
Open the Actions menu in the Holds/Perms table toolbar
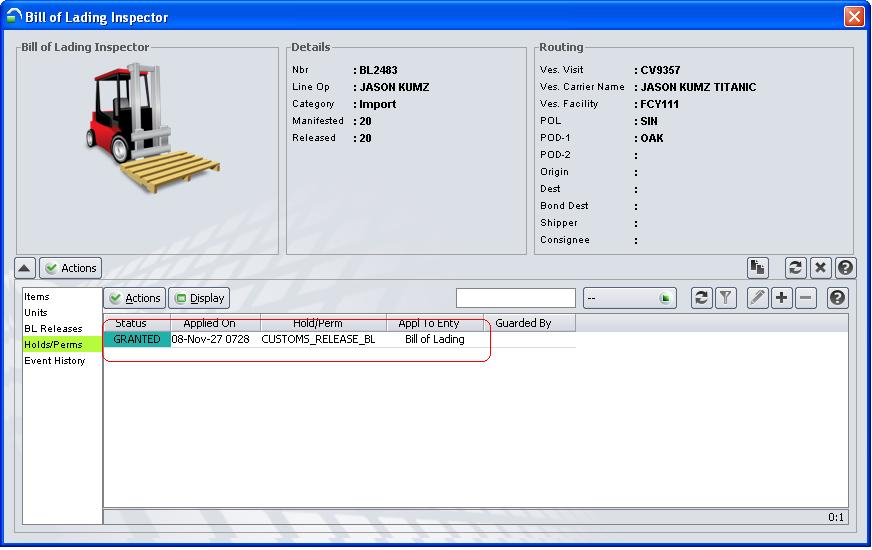[x=135, y=298]
